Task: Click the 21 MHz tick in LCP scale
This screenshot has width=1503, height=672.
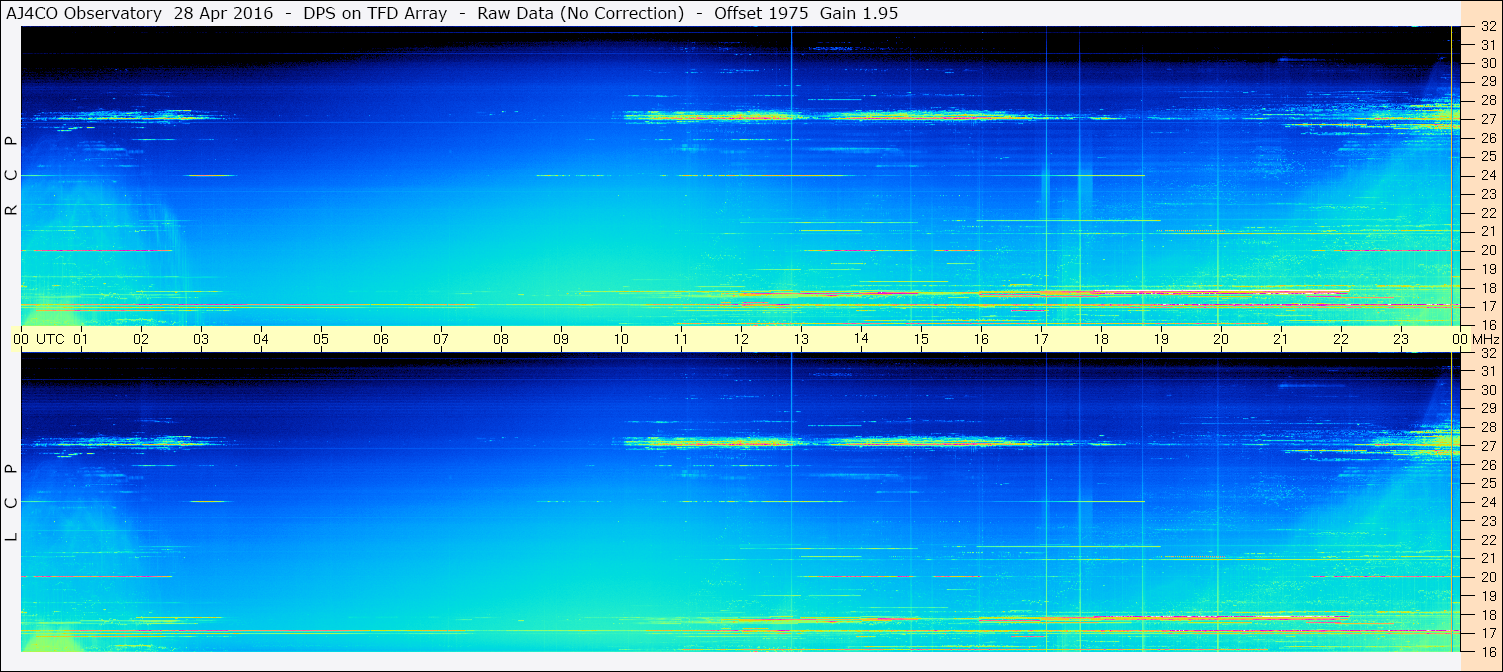Action: coord(1487,558)
